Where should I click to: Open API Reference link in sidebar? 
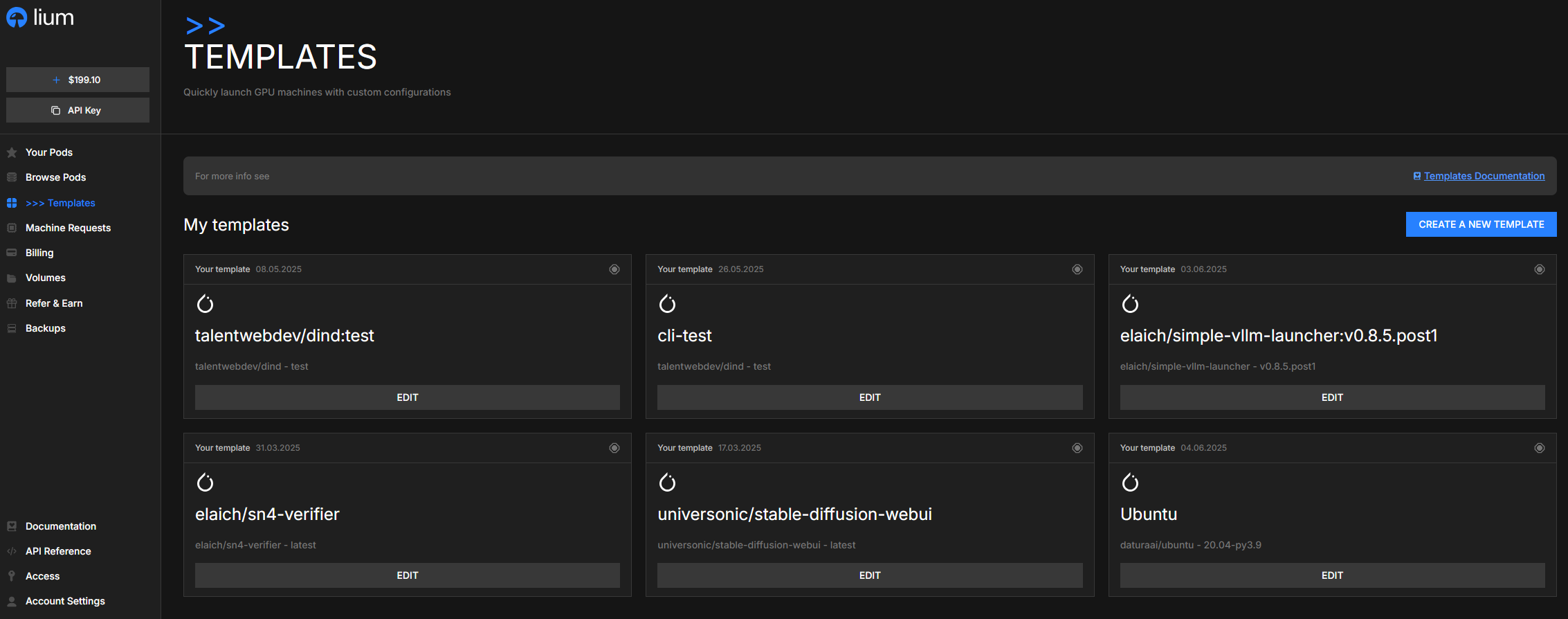tap(58, 551)
